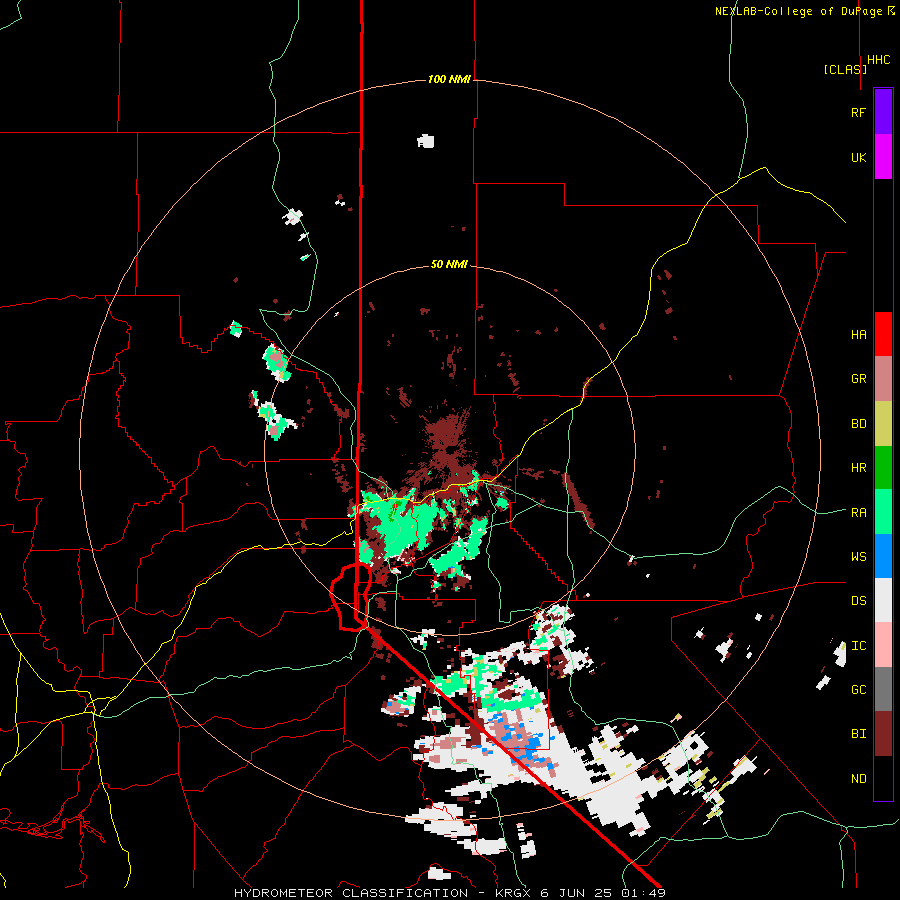Select the DS white legend swatch
The width and height of the screenshot is (900, 900).
pos(883,600)
